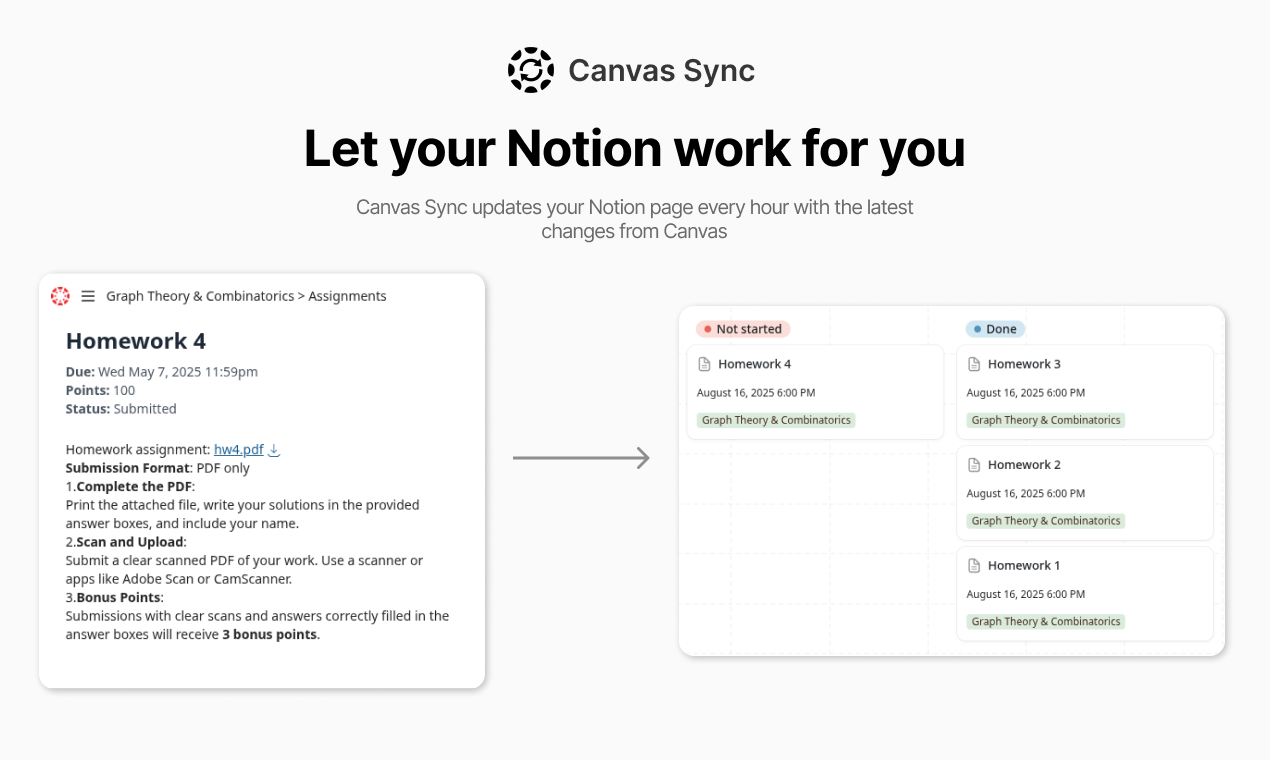Click the Canvas Sync brand name
The width and height of the screenshot is (1270, 760).
(661, 71)
